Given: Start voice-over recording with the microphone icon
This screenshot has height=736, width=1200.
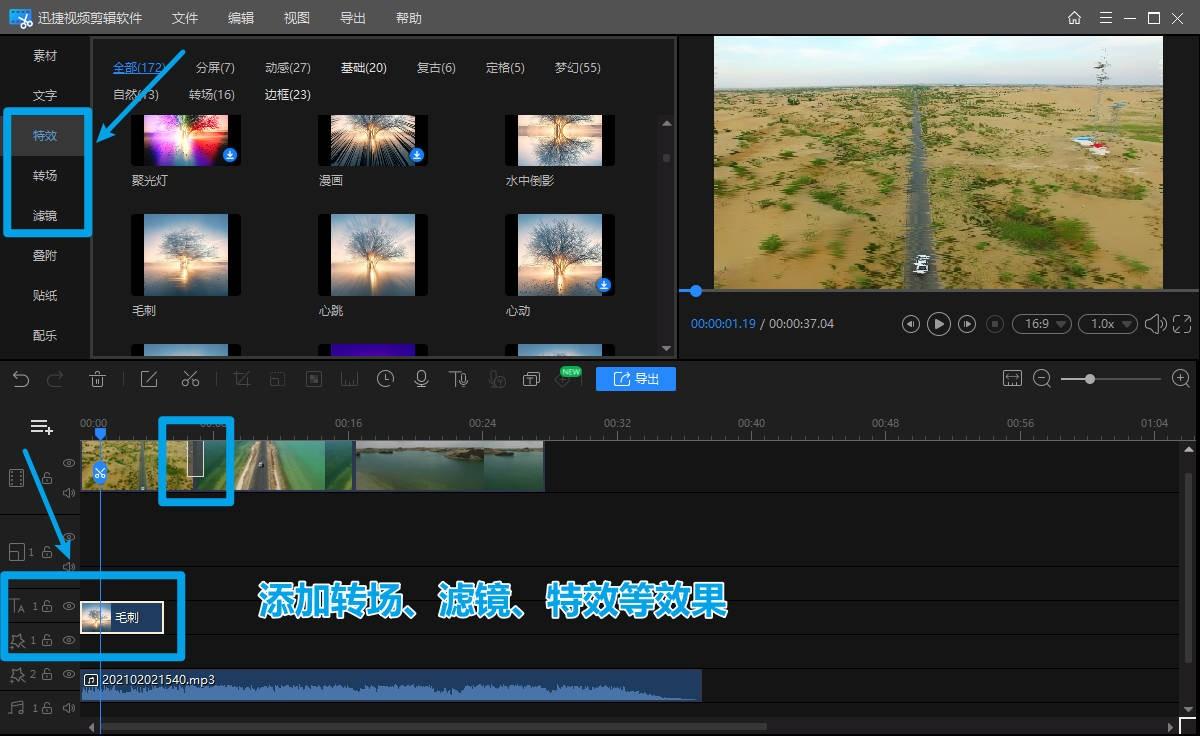Looking at the screenshot, I should pyautogui.click(x=422, y=379).
